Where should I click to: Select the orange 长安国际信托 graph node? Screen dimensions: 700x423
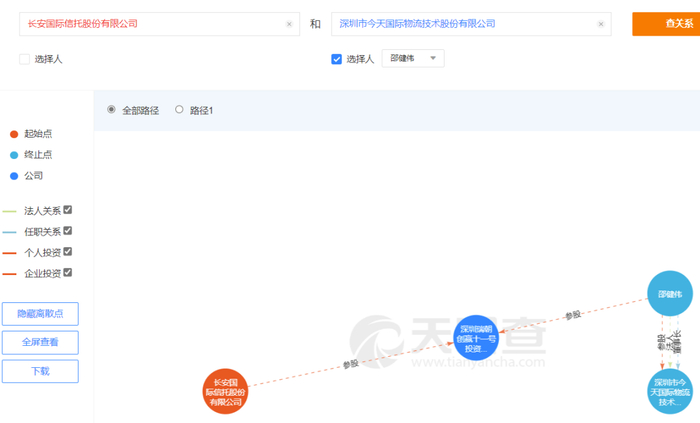[225, 391]
